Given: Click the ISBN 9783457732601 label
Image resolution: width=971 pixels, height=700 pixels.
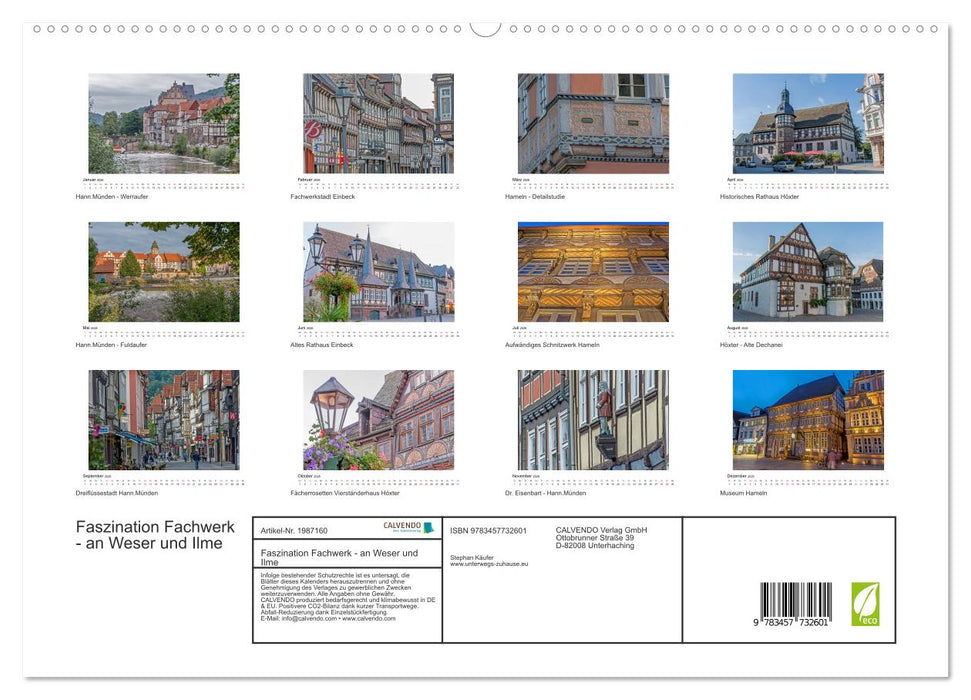Looking at the screenshot, I should [488, 531].
